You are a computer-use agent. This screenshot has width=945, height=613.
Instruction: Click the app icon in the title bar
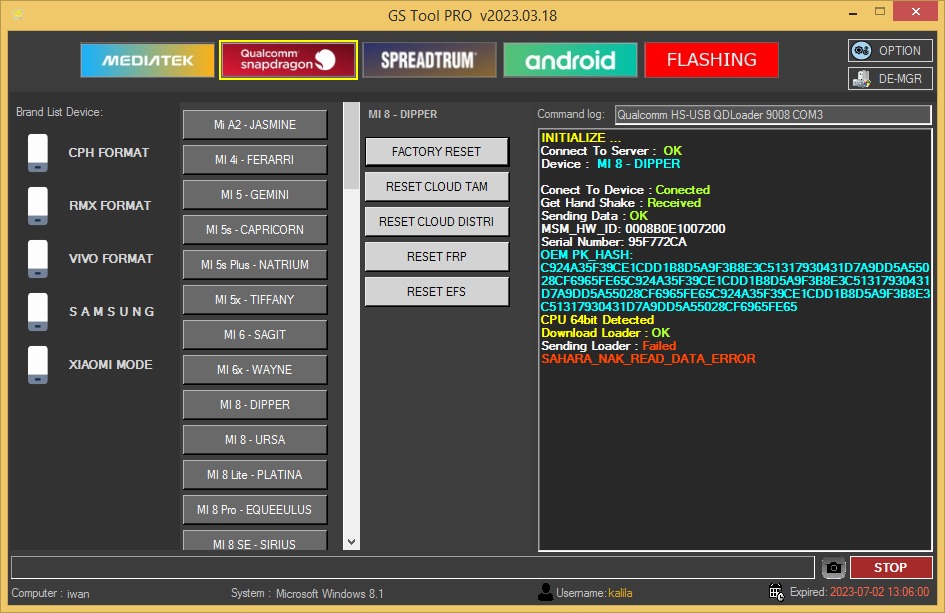(x=17, y=14)
